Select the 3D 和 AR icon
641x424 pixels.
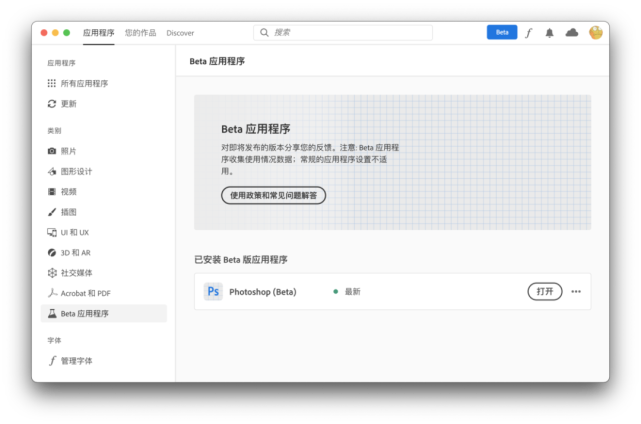coord(52,253)
